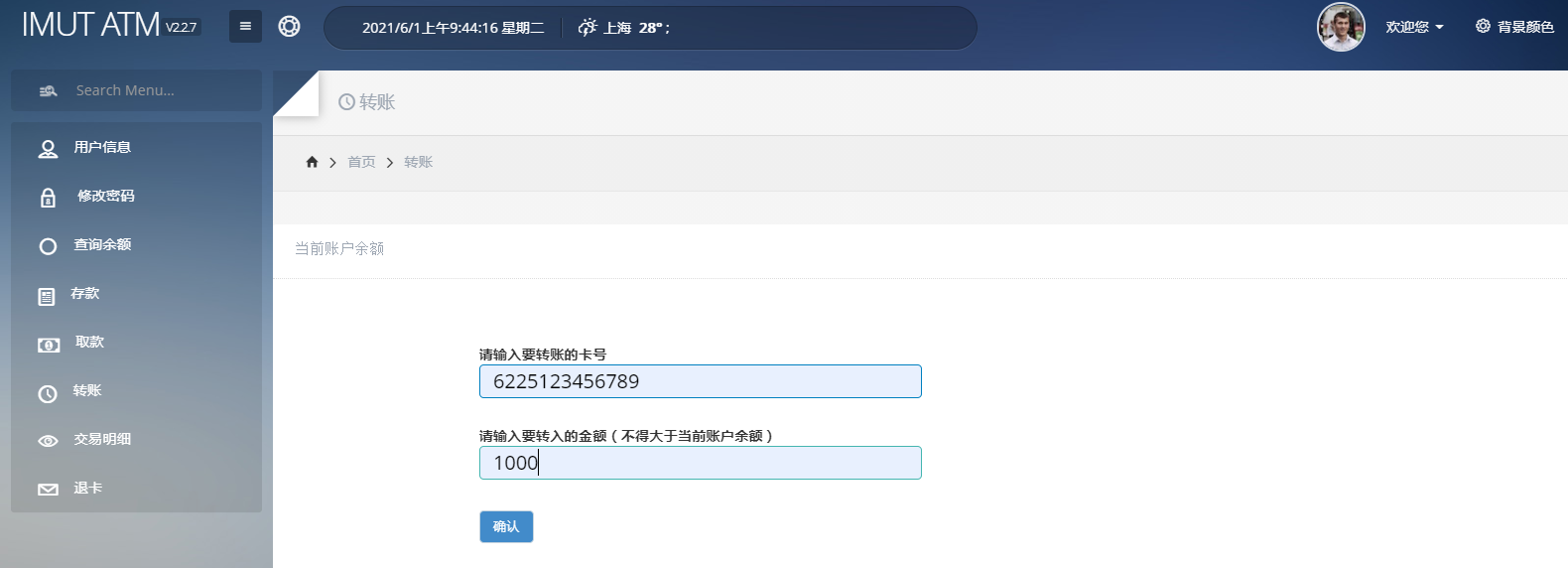Click the clock icon in 转账 page title
1568x568 pixels.
point(346,101)
